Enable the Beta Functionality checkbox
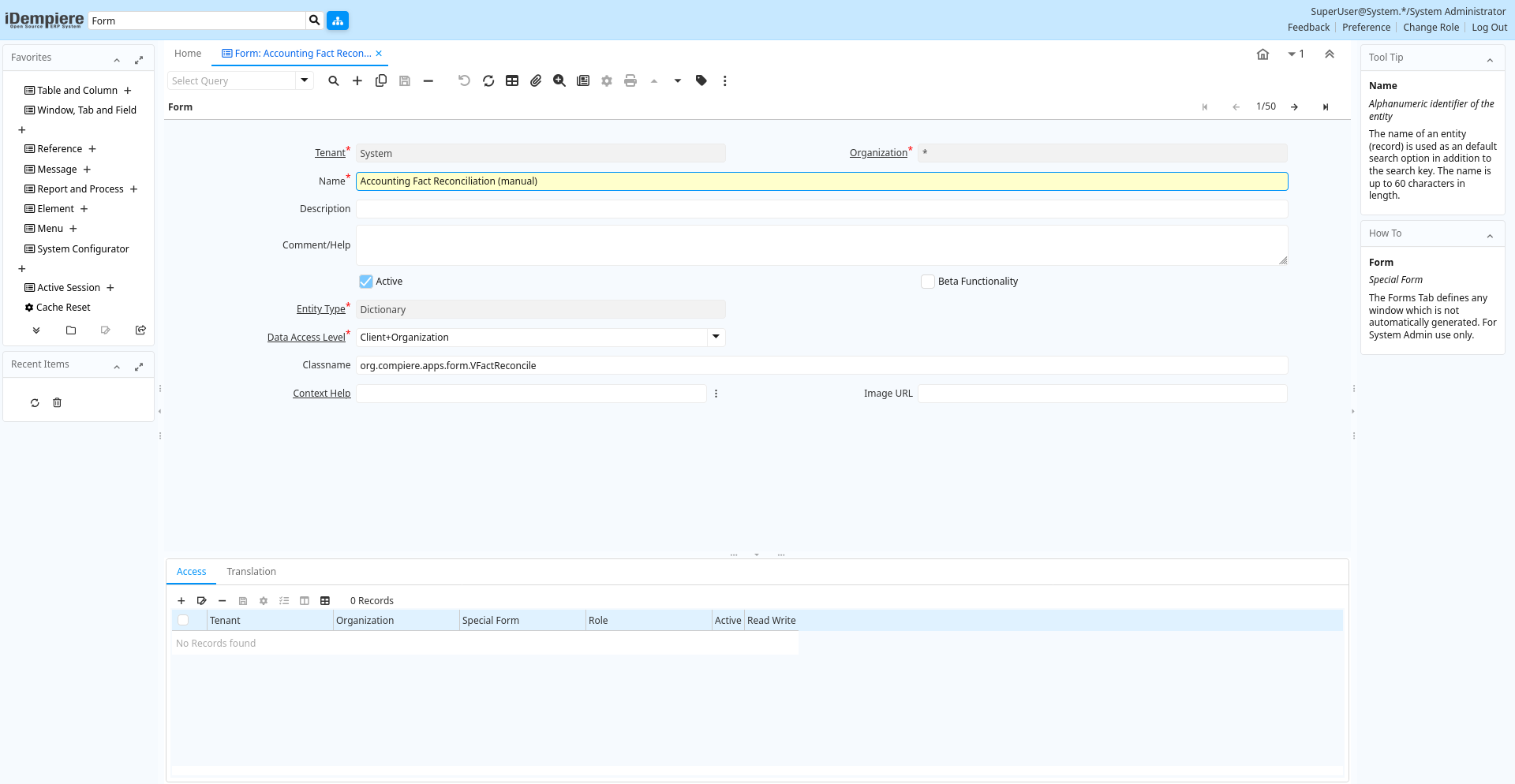The height and width of the screenshot is (784, 1515). tap(928, 282)
